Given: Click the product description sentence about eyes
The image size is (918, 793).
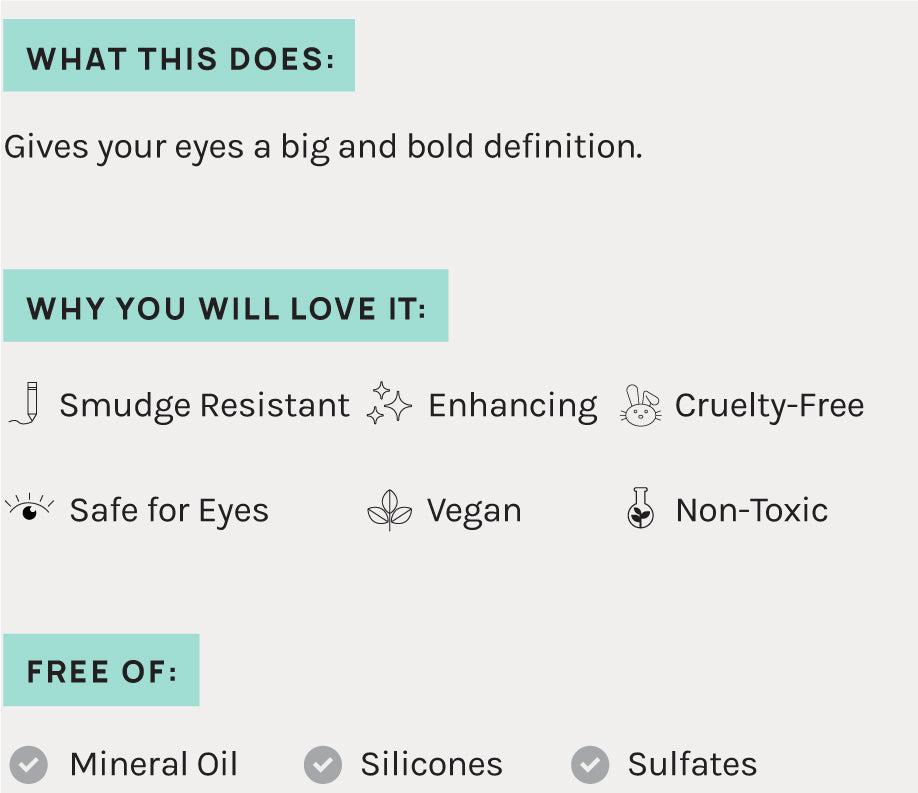Looking at the screenshot, I should [323, 147].
